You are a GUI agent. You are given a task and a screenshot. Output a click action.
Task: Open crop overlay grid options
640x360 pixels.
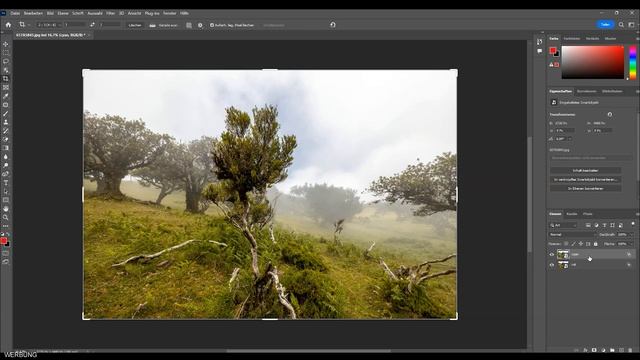(x=189, y=25)
